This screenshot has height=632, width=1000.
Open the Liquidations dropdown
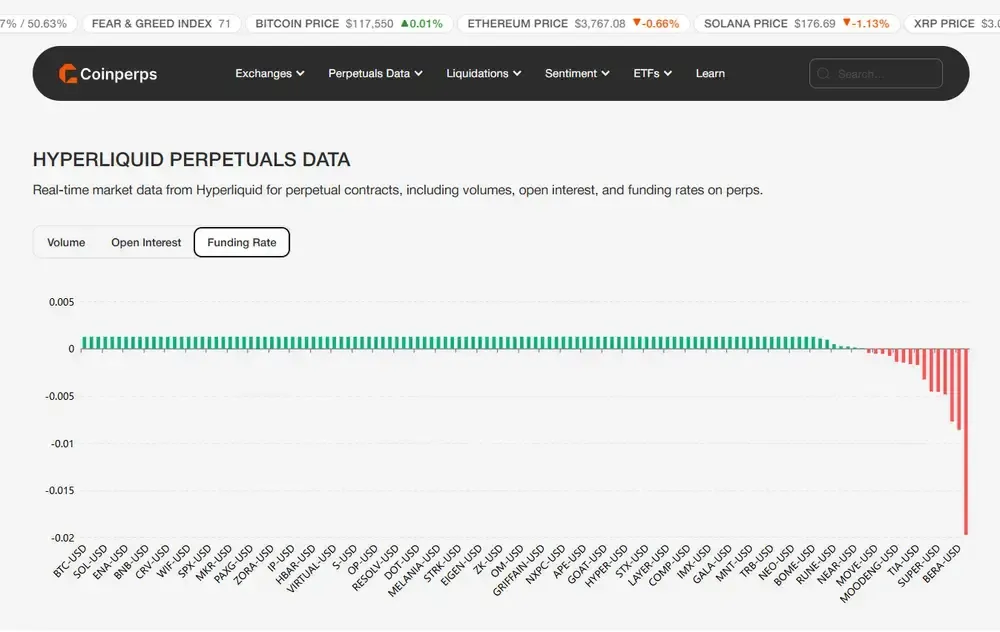click(x=483, y=73)
